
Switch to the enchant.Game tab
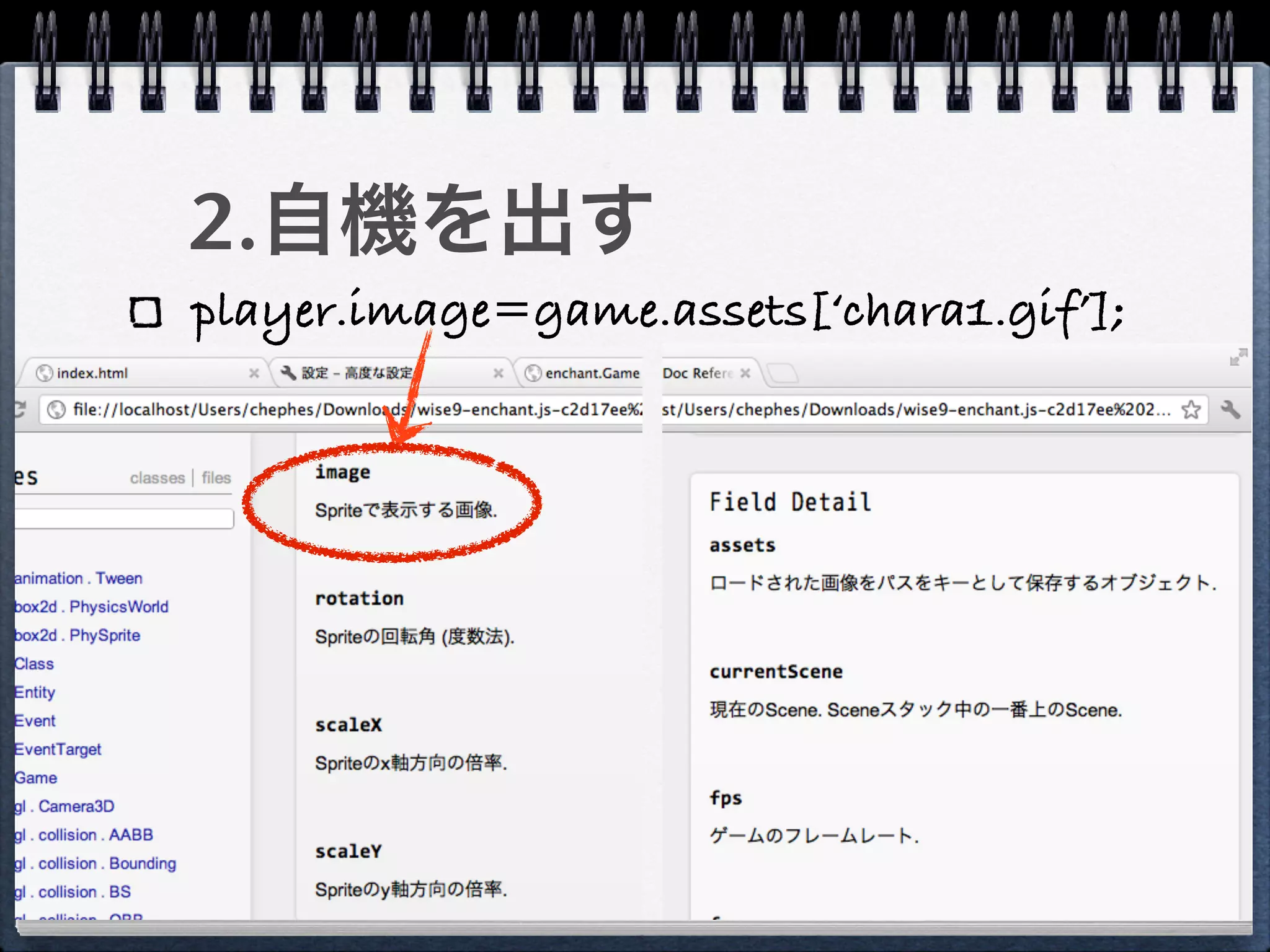click(x=580, y=373)
